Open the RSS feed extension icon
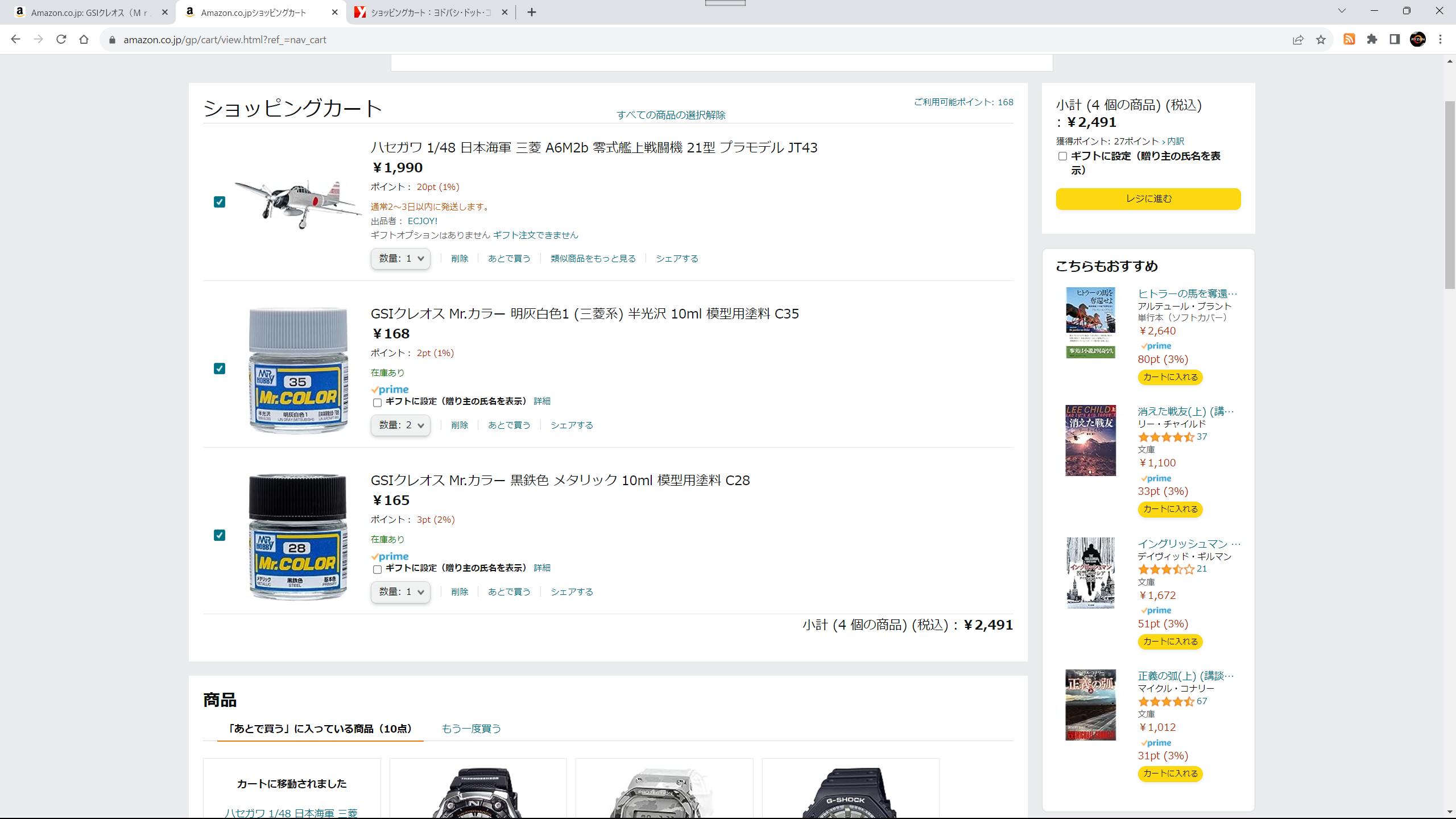Image resolution: width=1456 pixels, height=819 pixels. [1349, 39]
